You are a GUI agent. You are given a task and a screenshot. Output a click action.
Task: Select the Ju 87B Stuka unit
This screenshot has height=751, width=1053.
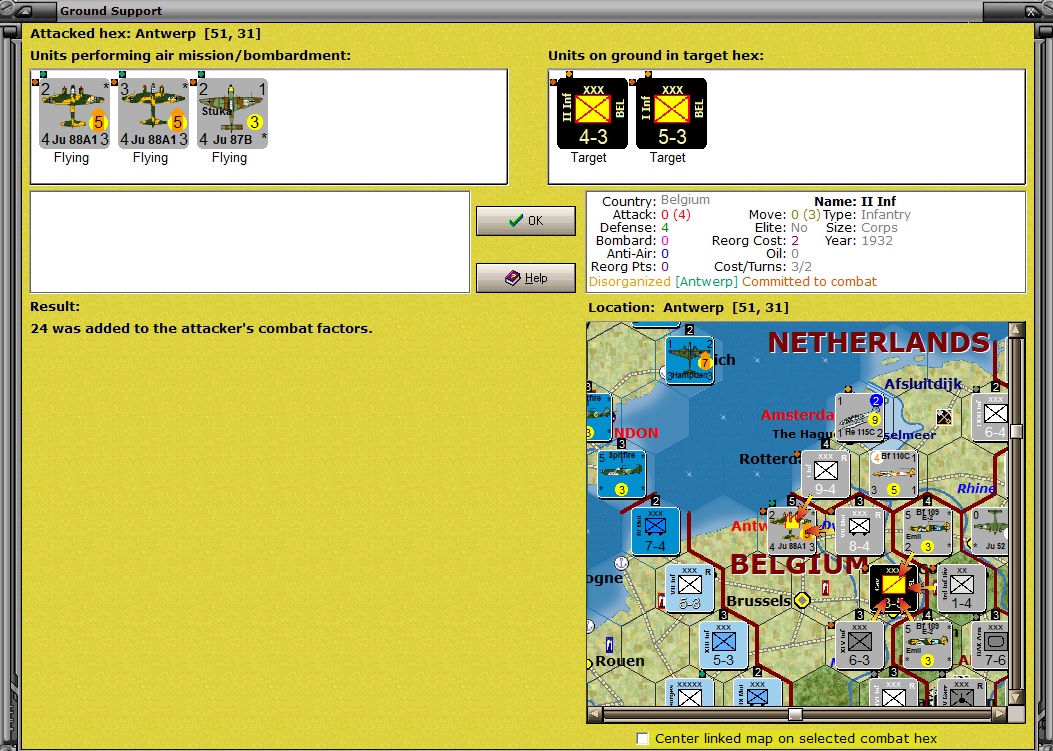232,113
